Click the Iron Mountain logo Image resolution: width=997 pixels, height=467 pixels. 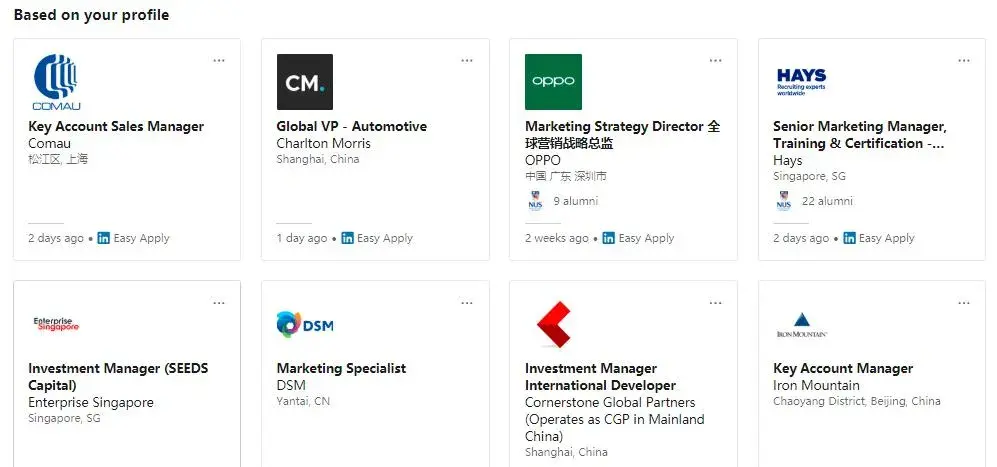click(801, 325)
